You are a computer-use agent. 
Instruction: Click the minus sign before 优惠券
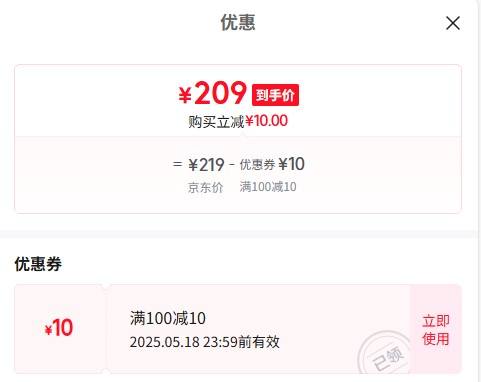(232, 164)
